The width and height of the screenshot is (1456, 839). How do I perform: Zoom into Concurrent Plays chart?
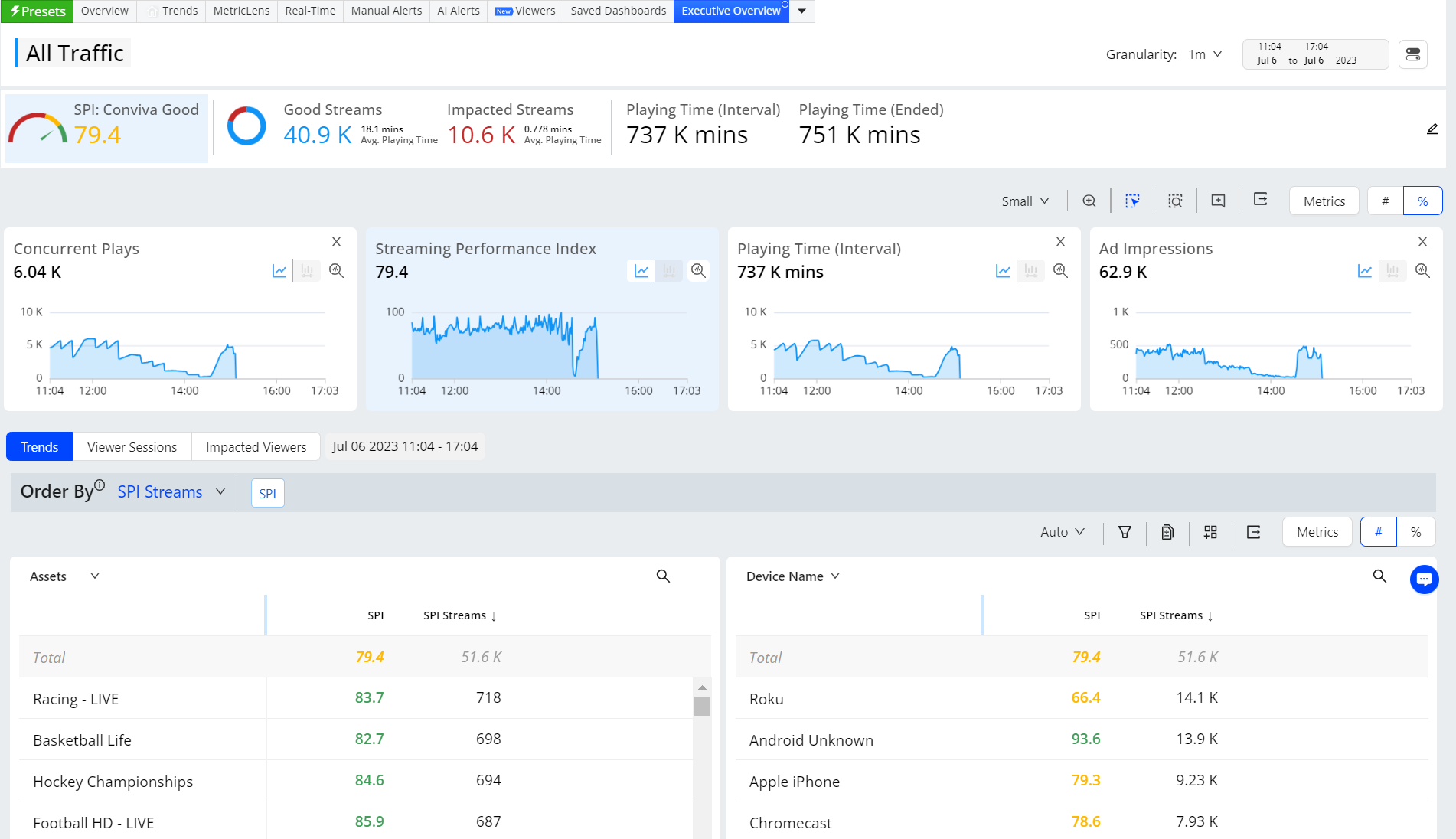[x=336, y=271]
